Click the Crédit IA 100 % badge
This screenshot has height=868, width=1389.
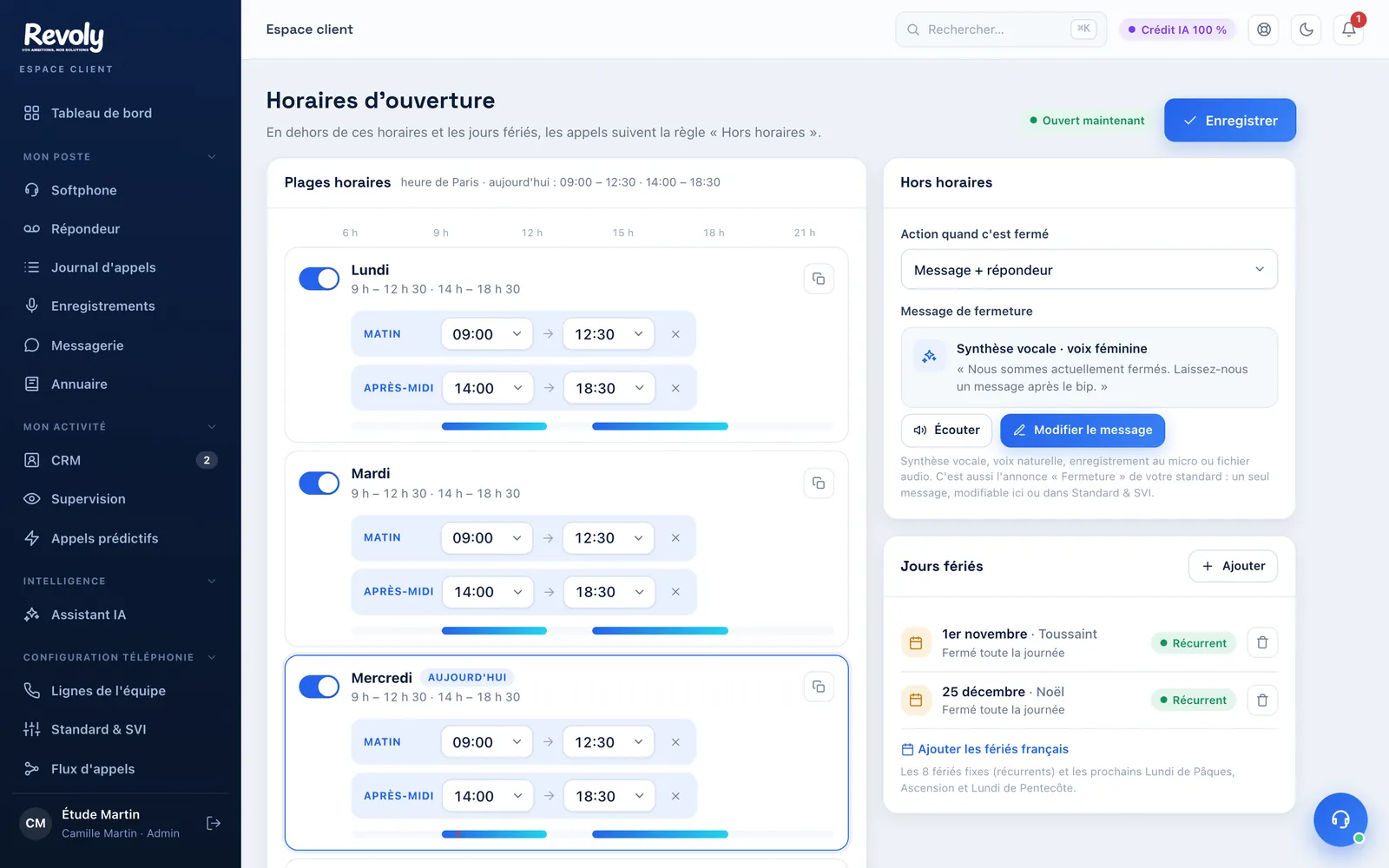point(1177,30)
